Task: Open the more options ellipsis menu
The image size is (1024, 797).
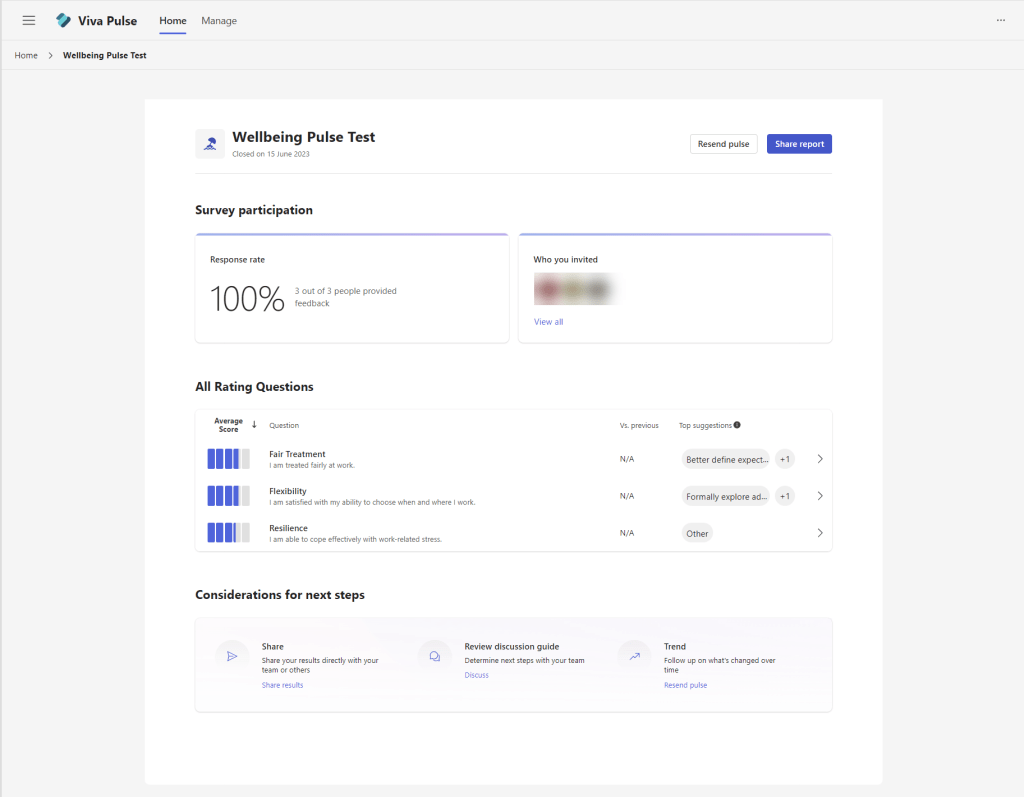Action: coord(1000,20)
